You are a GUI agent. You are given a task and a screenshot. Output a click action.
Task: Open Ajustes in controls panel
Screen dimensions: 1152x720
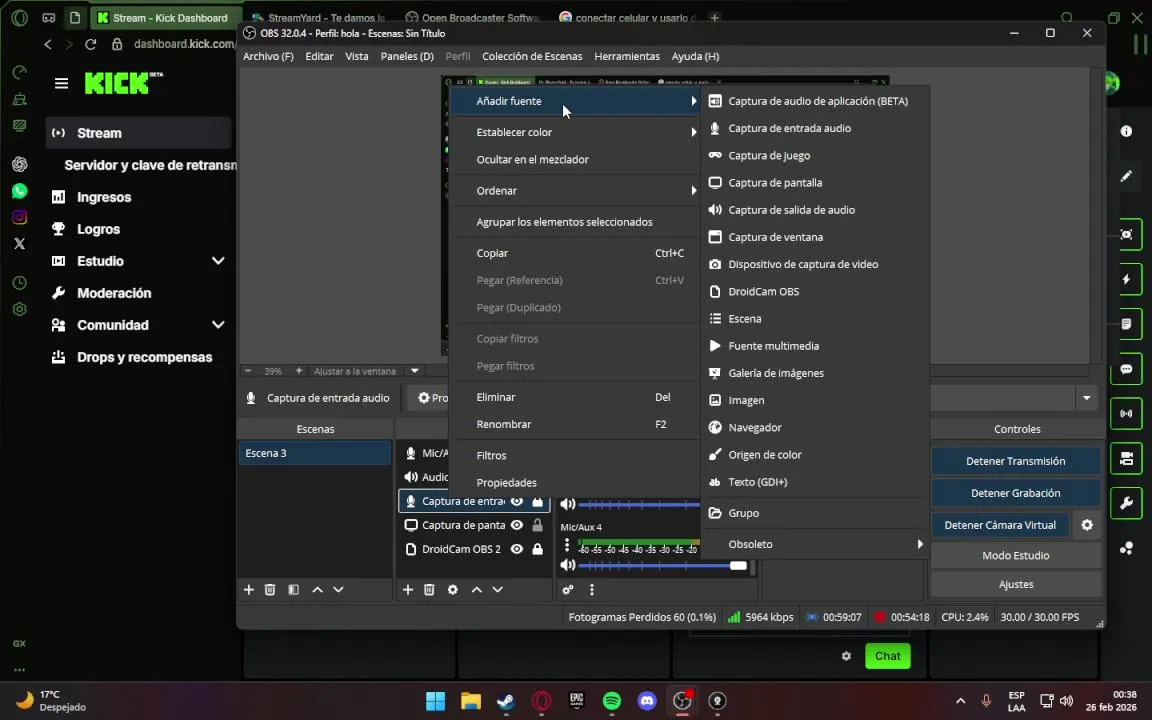1015,585
